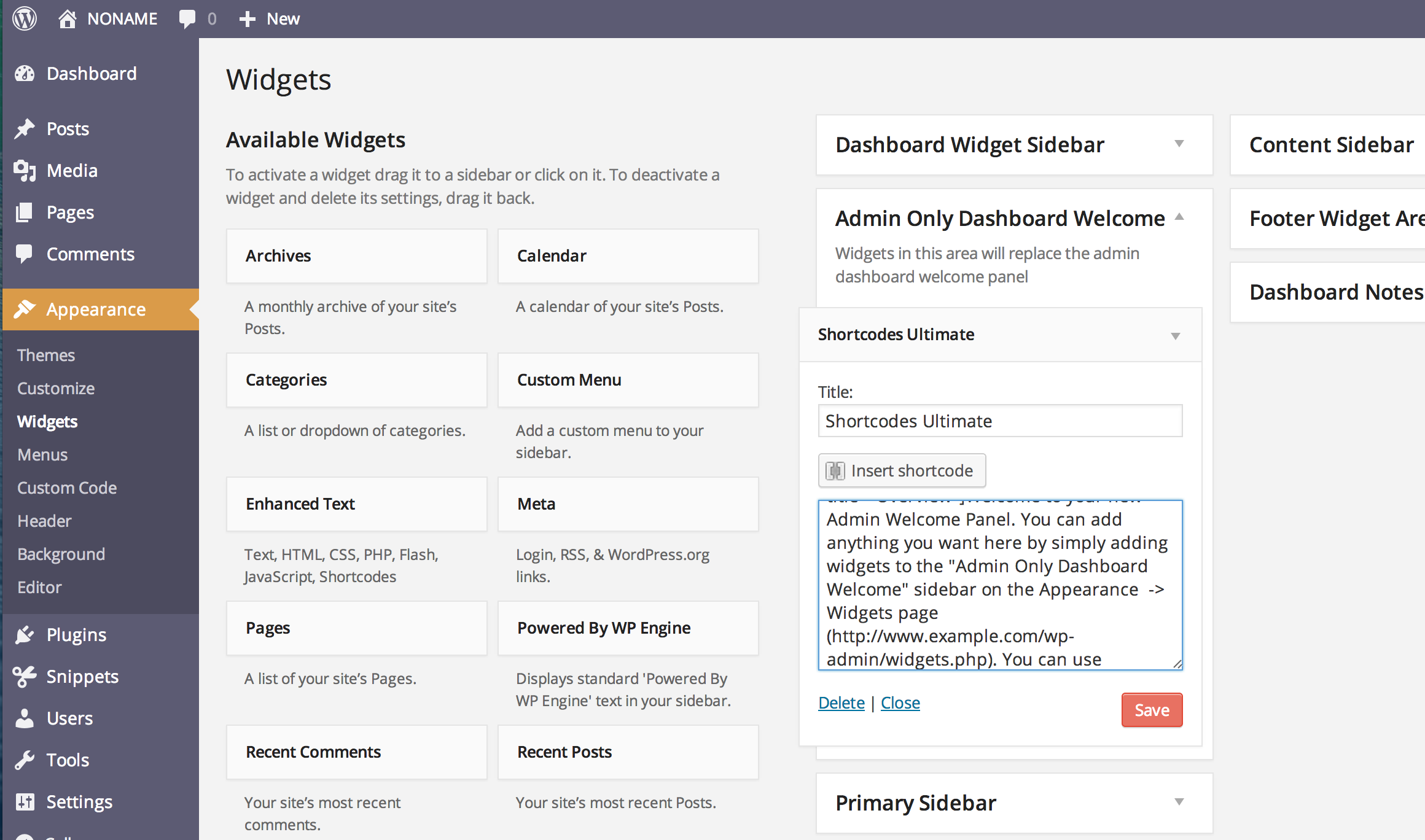Screen dimensions: 1425x840
Task: Open the Menus submenu item
Action: 42,455
